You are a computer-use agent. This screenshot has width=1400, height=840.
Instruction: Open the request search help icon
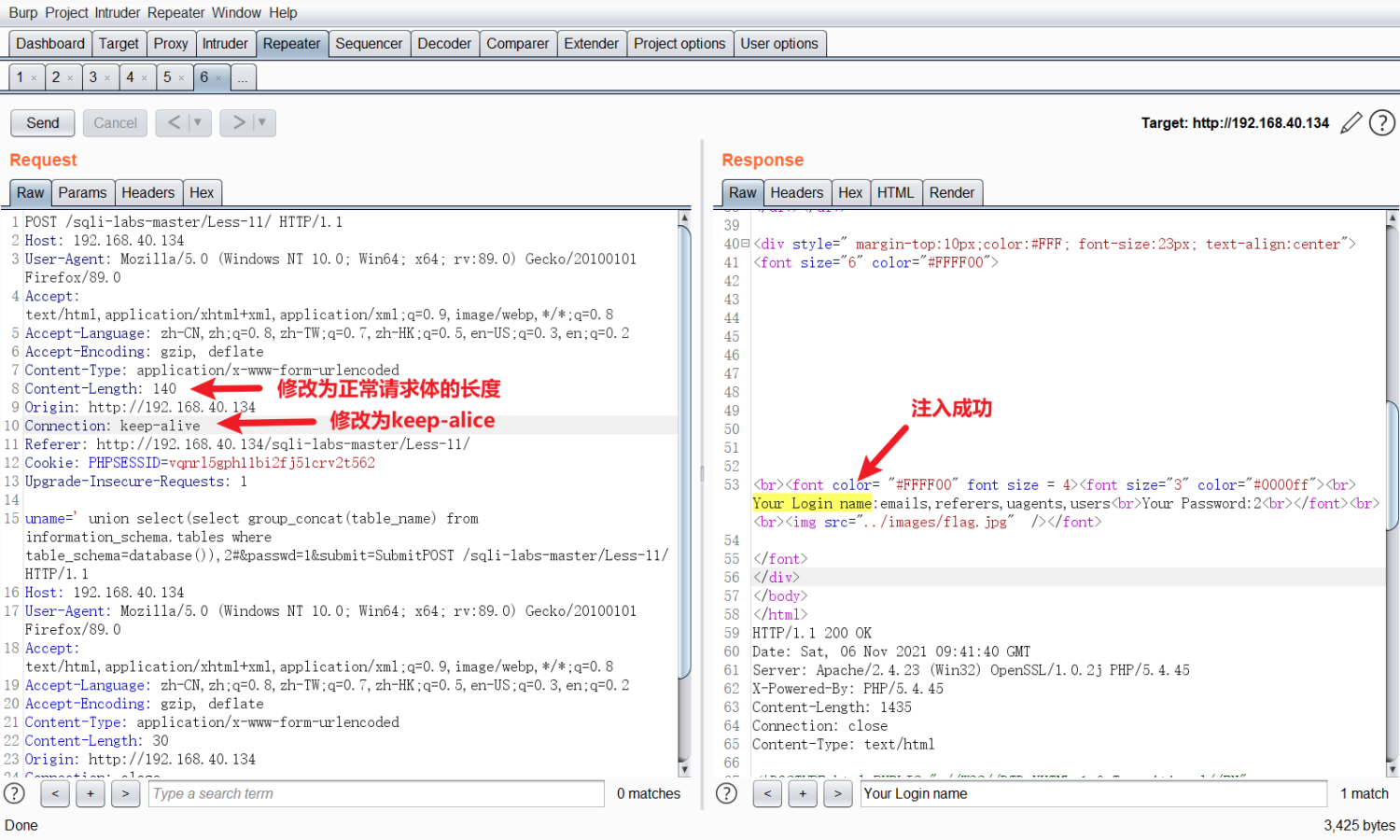[14, 793]
